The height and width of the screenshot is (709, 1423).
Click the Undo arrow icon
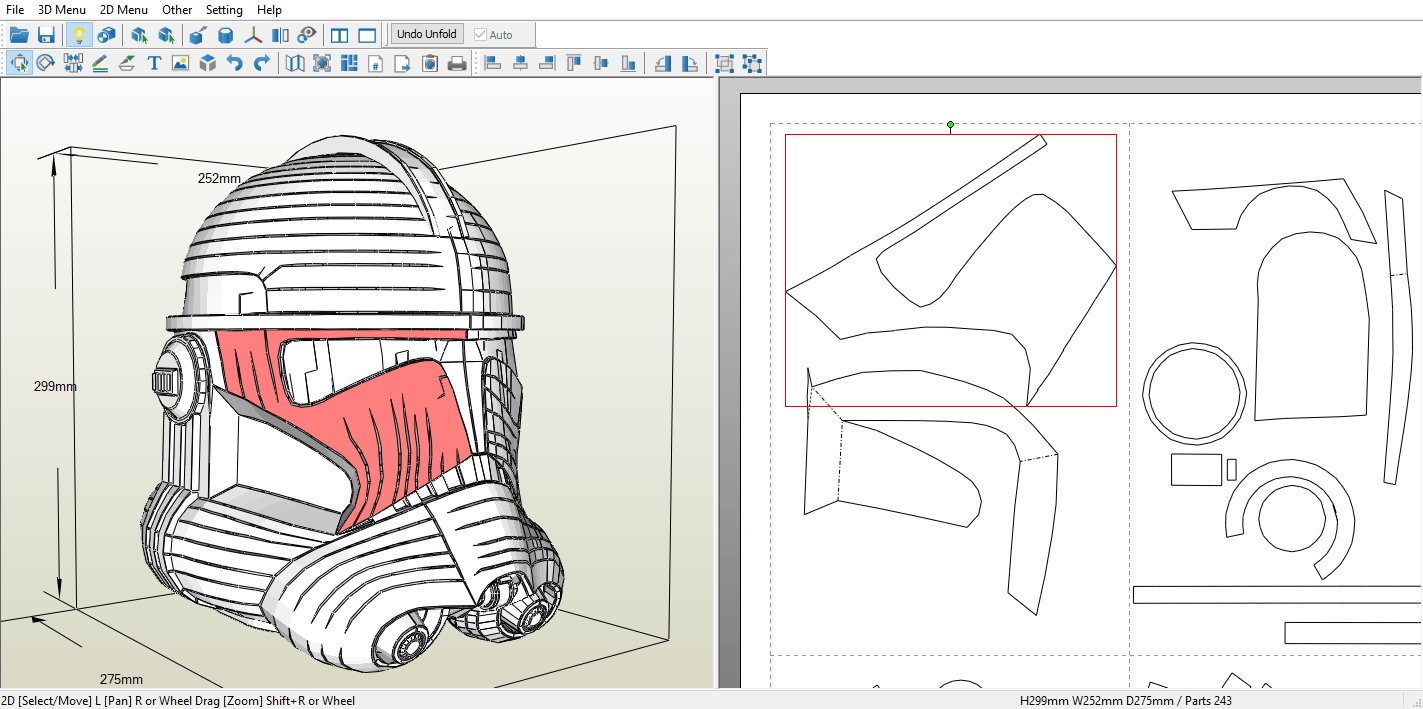click(x=234, y=63)
